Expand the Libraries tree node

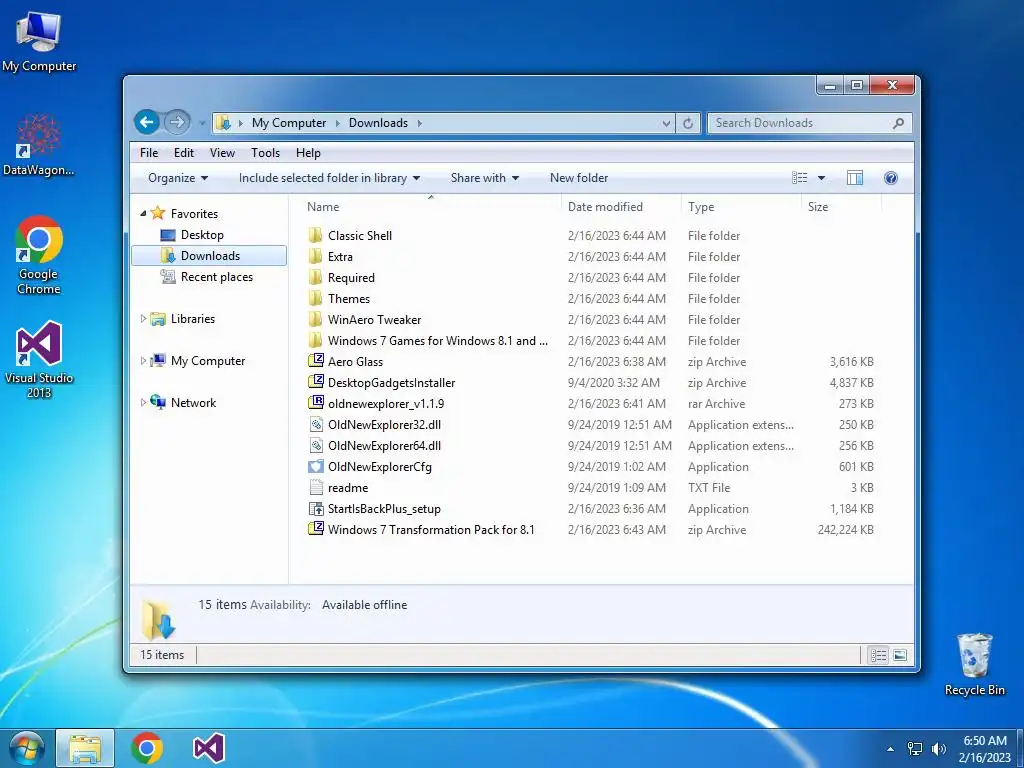point(143,319)
